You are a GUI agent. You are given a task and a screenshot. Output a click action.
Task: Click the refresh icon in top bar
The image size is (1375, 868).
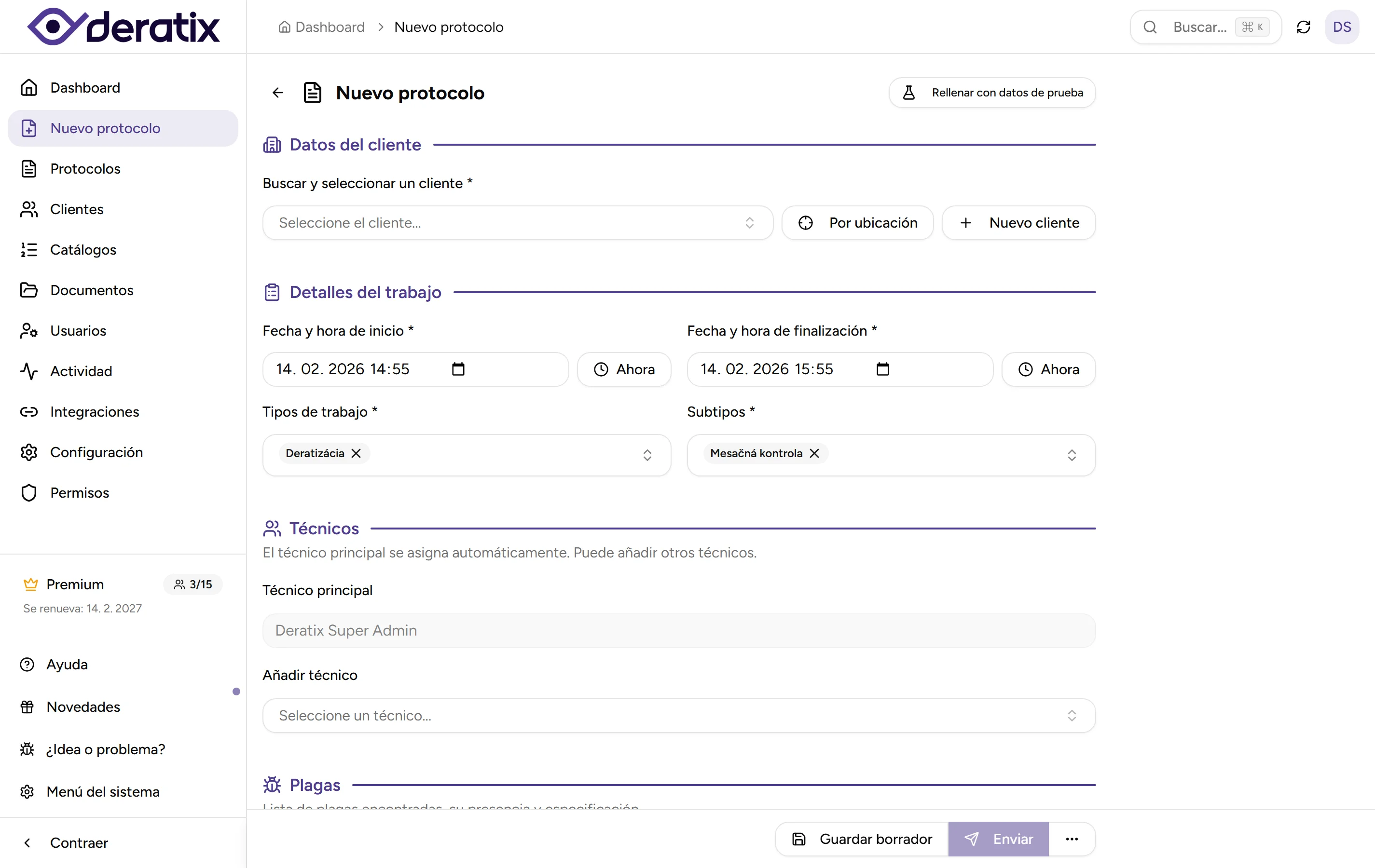tap(1303, 27)
